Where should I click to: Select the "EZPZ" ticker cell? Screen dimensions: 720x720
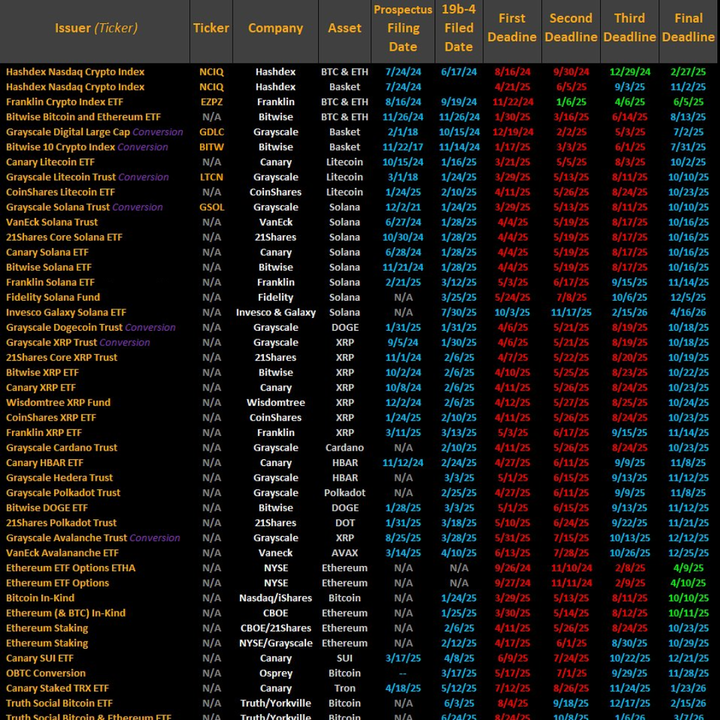[211, 102]
